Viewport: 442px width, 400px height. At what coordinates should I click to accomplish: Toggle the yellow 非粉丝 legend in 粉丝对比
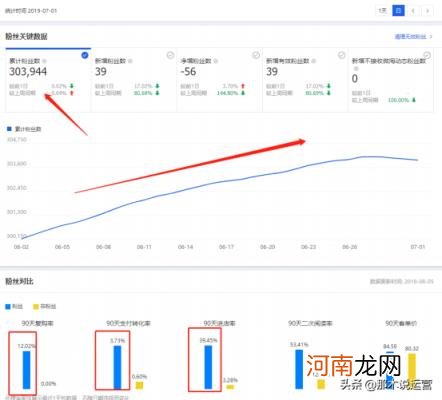pos(44,306)
